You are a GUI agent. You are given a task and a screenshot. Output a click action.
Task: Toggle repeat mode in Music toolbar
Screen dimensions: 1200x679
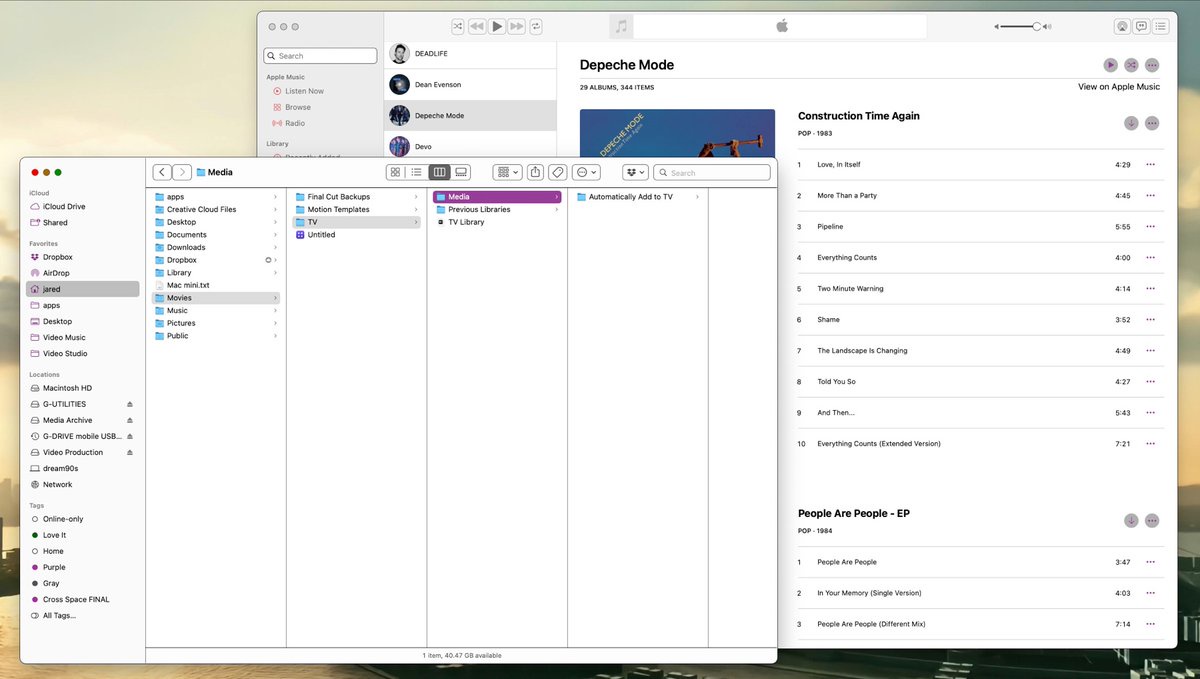coord(536,27)
